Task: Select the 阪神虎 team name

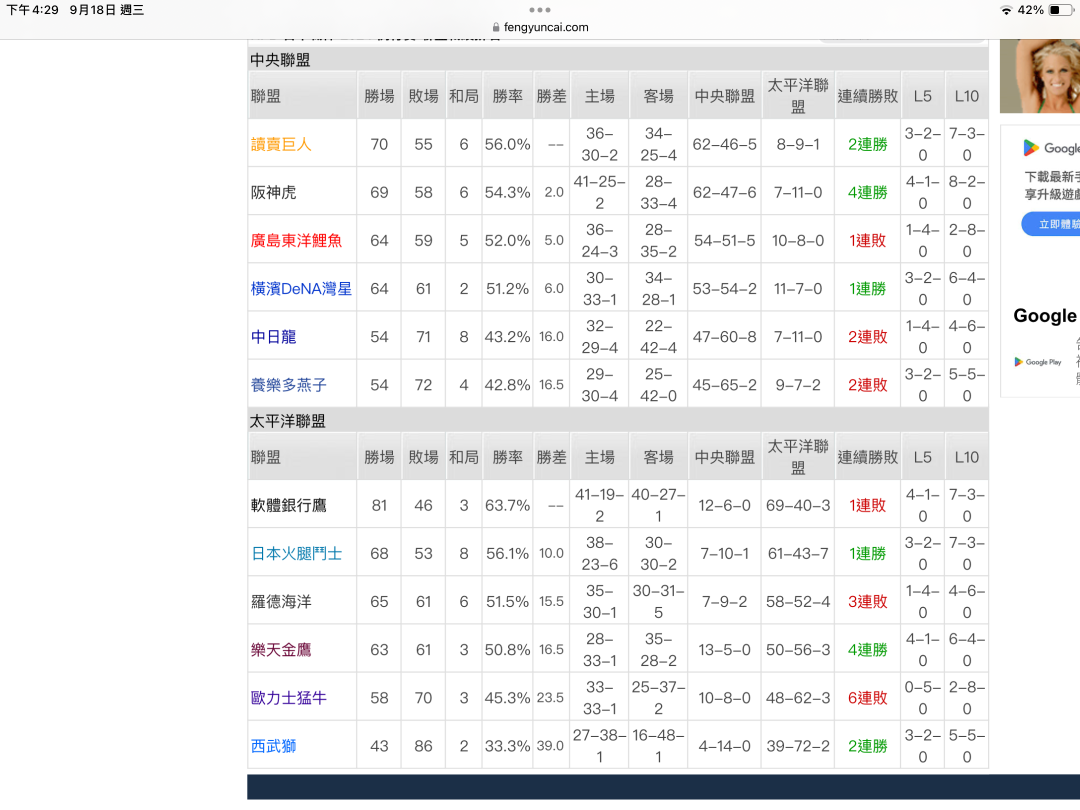Action: (x=273, y=192)
